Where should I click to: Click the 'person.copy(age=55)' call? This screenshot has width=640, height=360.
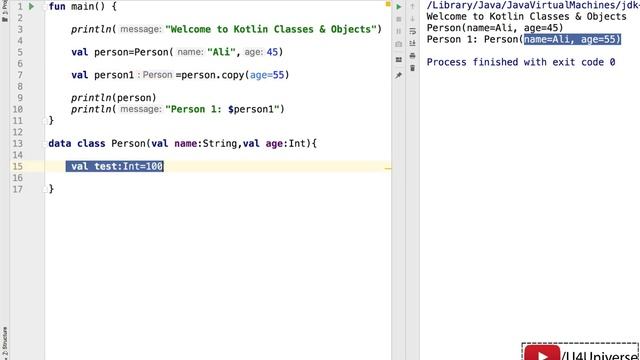click(x=235, y=75)
